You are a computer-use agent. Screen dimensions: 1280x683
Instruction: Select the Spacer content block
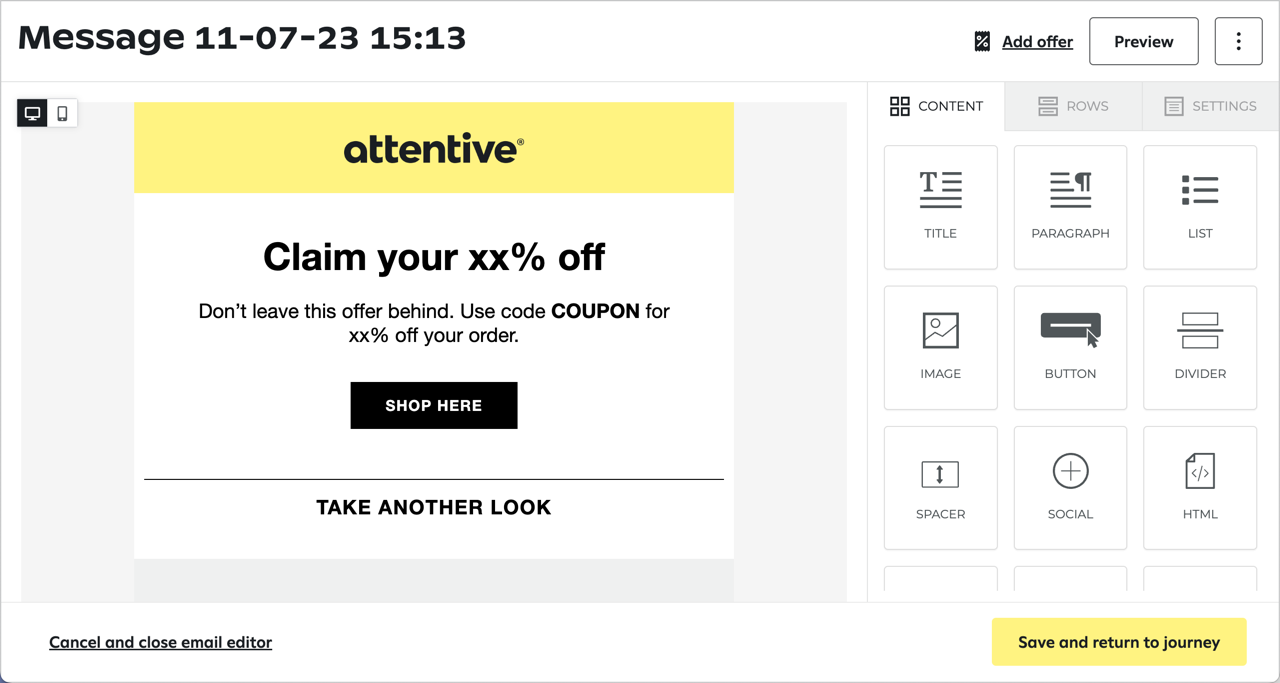click(940, 487)
